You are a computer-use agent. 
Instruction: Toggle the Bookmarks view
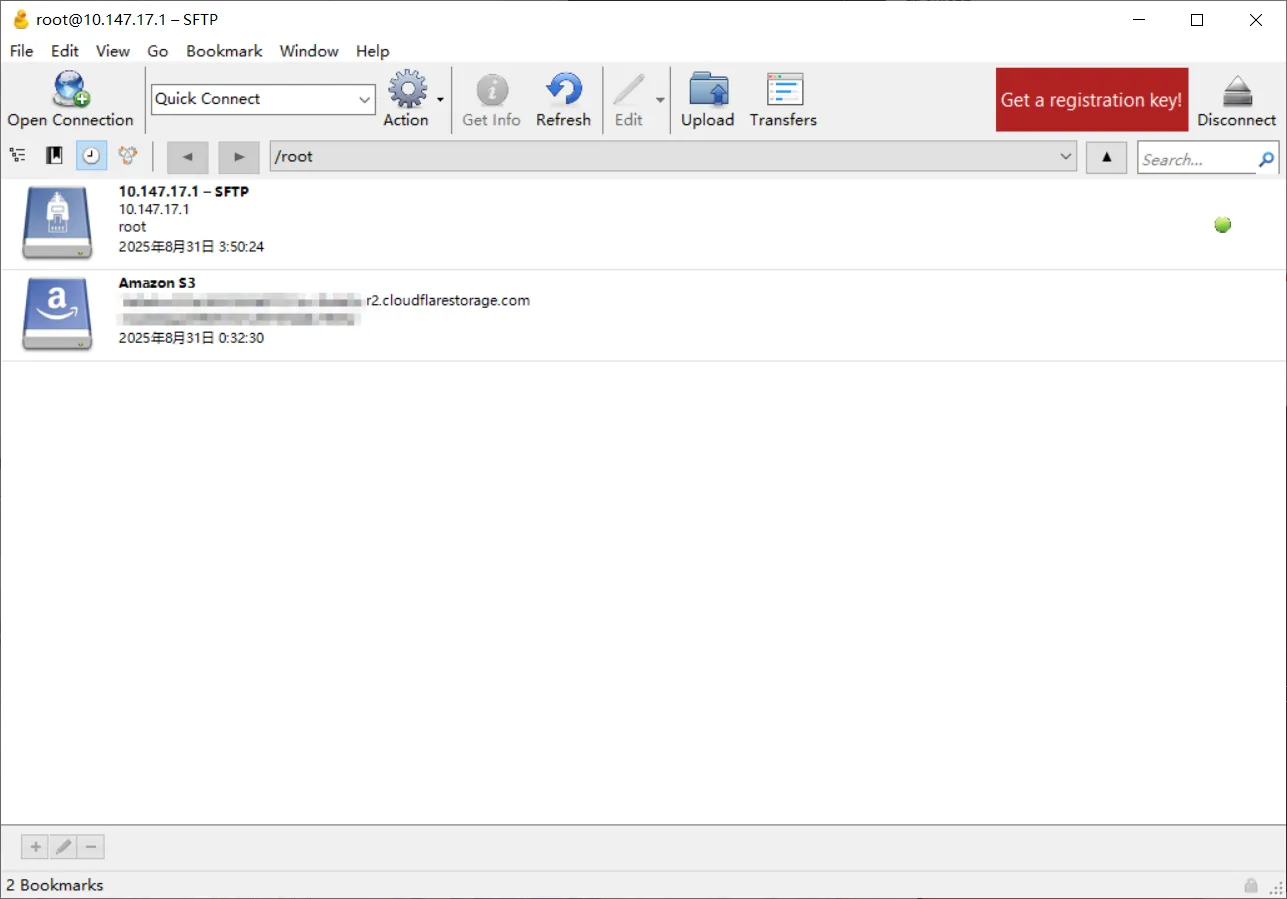click(54, 155)
